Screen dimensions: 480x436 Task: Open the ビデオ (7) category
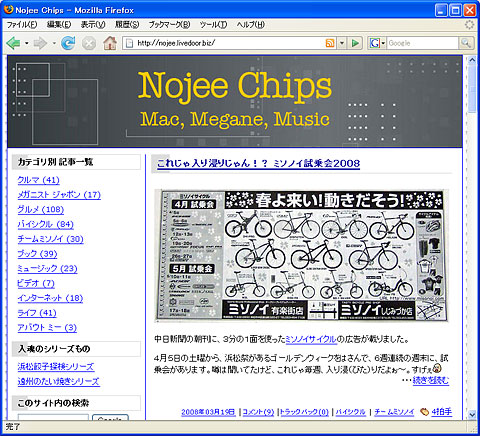coord(36,283)
